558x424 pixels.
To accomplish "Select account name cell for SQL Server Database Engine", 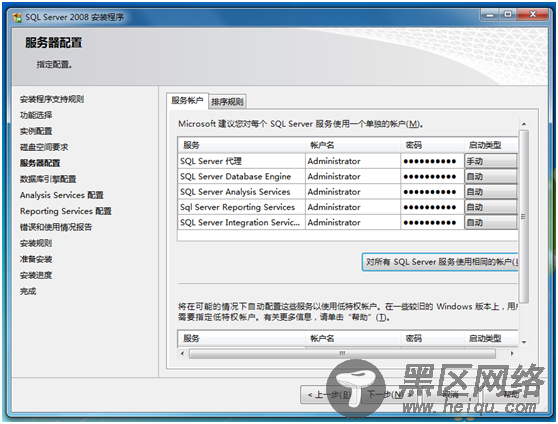I will (x=353, y=176).
